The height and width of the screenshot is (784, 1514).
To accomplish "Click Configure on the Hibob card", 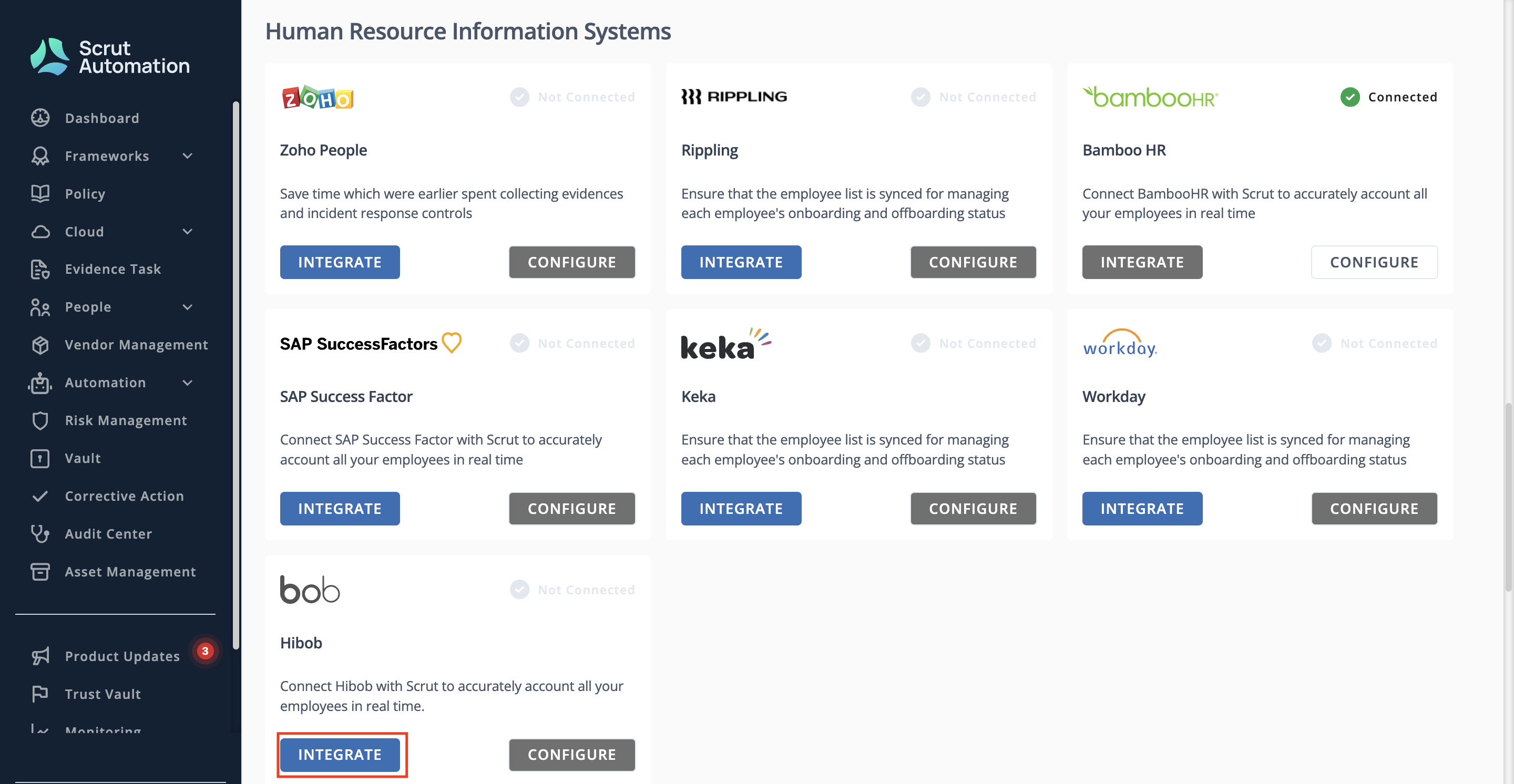I will (x=571, y=755).
